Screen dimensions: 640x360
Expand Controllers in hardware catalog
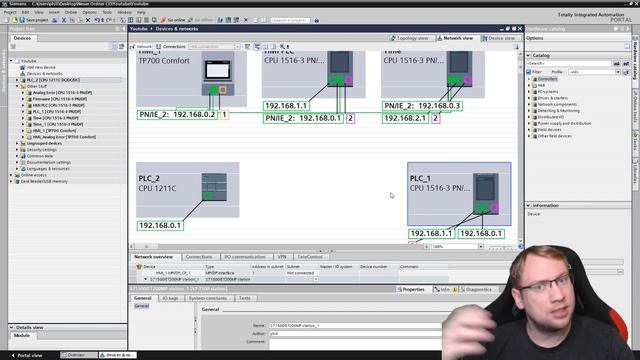(x=529, y=79)
